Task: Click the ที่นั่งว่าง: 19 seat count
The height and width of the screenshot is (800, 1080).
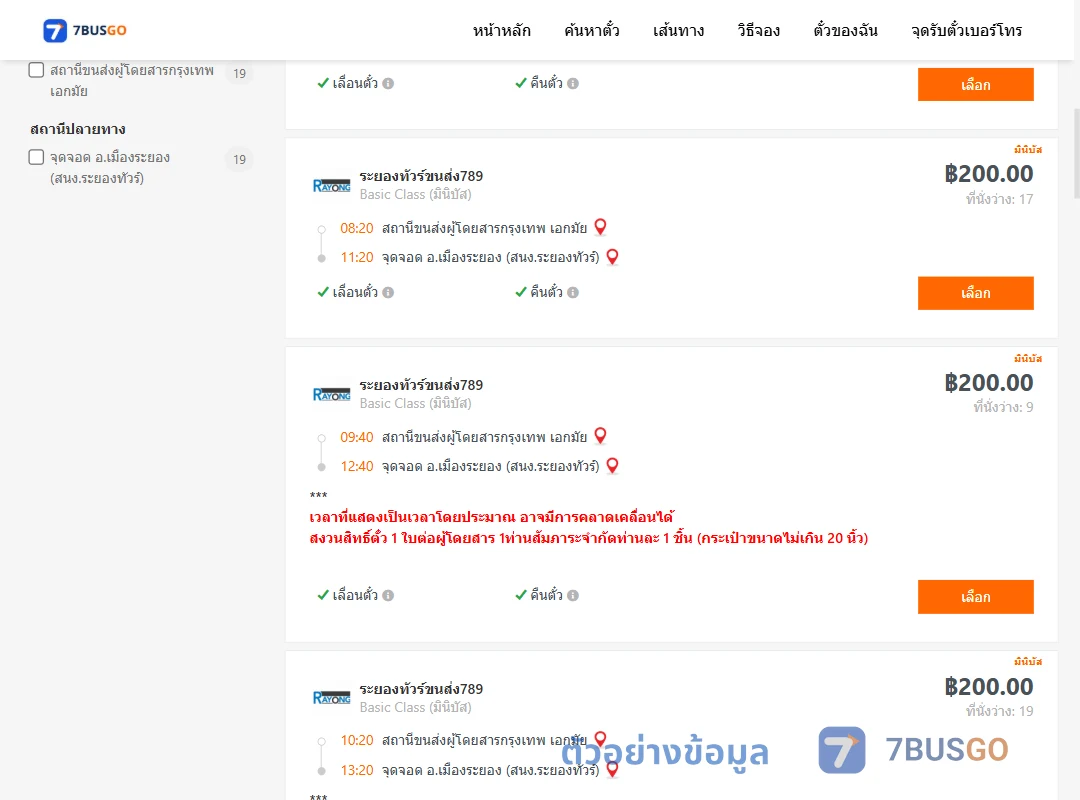Action: pyautogui.click(x=999, y=711)
